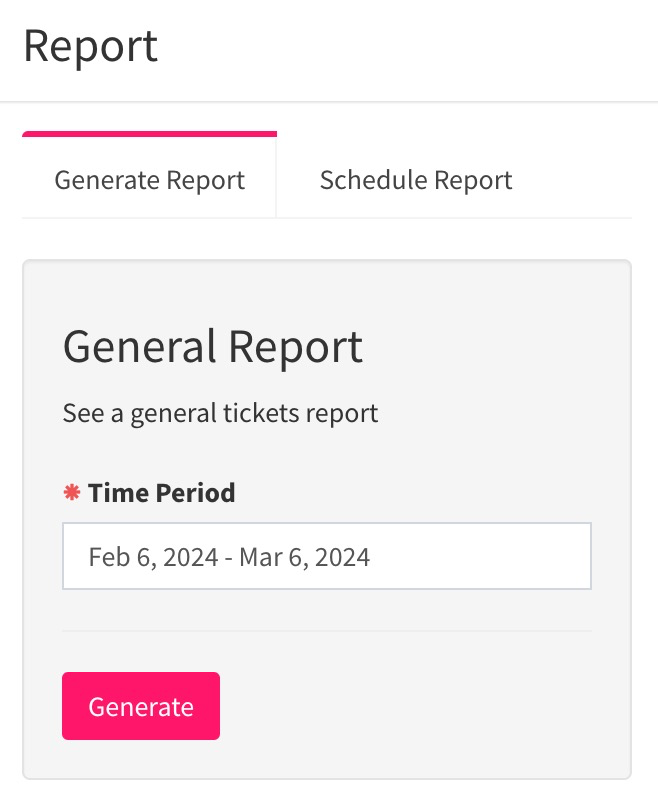Click the red required asterisk icon
Screen dimensions: 658x808
(72, 493)
